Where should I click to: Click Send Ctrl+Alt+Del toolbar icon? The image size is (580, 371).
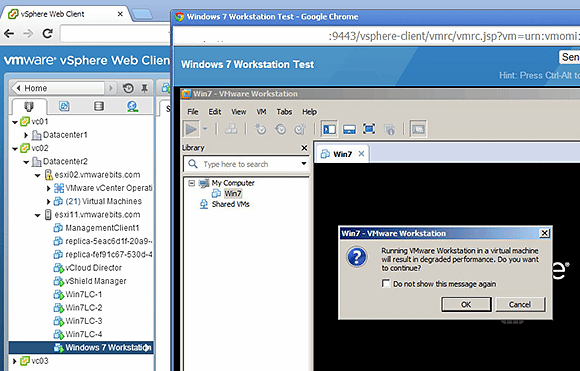pos(231,129)
